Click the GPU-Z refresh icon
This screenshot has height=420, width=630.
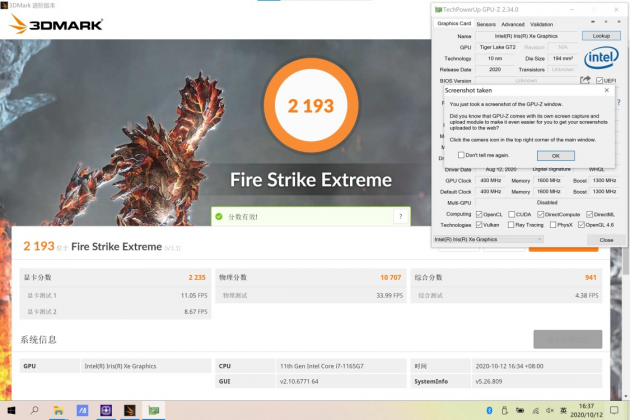coord(606,22)
